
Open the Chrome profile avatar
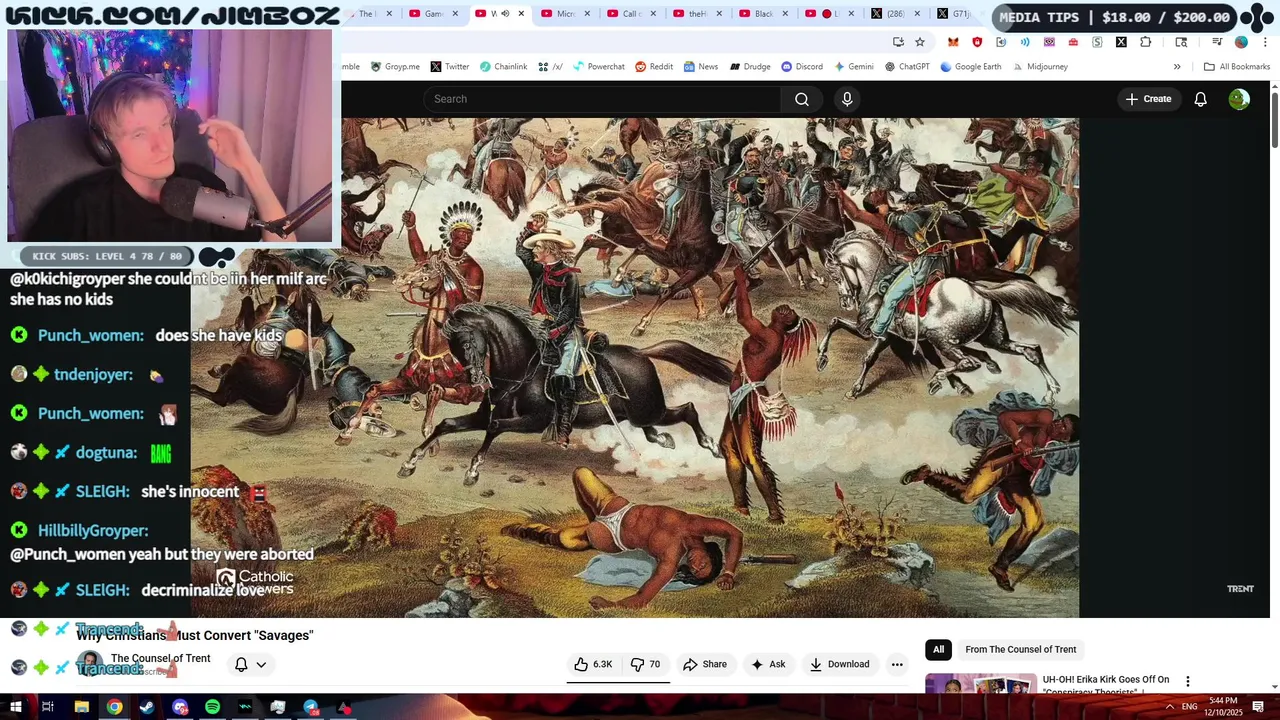[1241, 42]
